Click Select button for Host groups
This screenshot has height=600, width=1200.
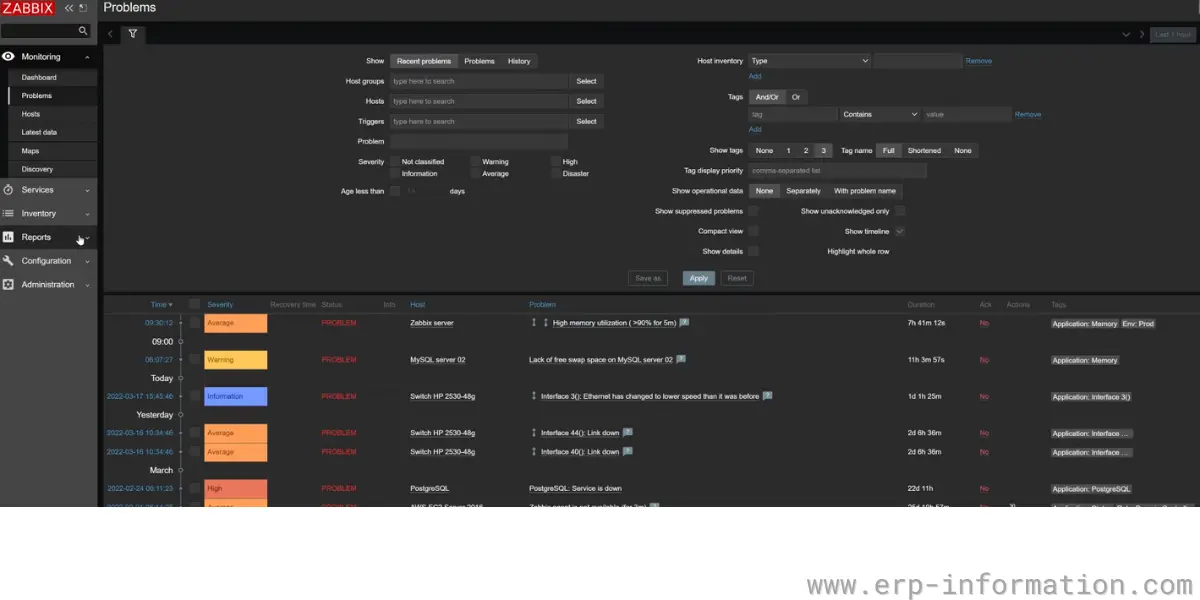tap(587, 81)
